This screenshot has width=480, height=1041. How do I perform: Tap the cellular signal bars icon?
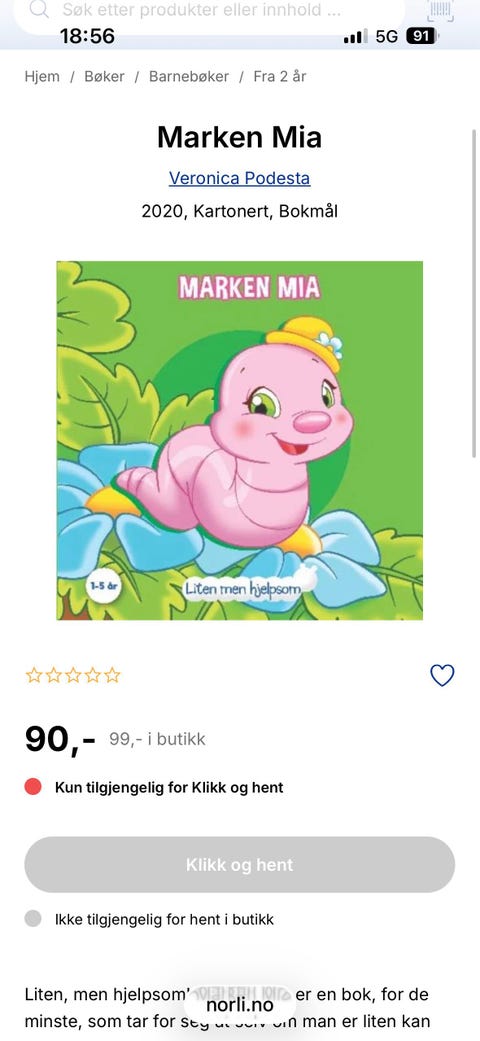tap(355, 37)
